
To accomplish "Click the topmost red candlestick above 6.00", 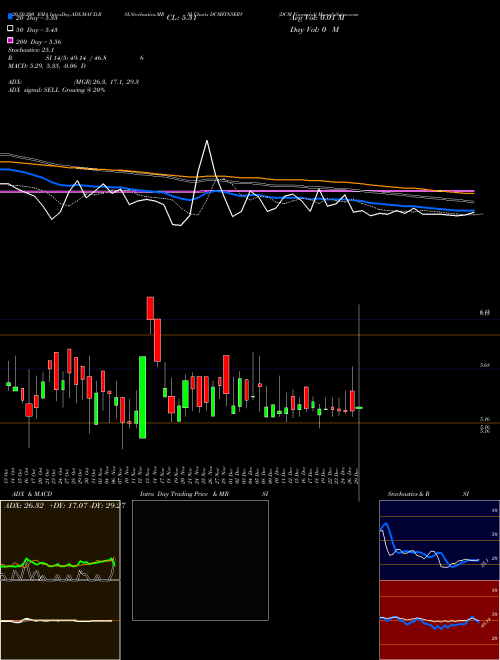I will click(x=150, y=308).
